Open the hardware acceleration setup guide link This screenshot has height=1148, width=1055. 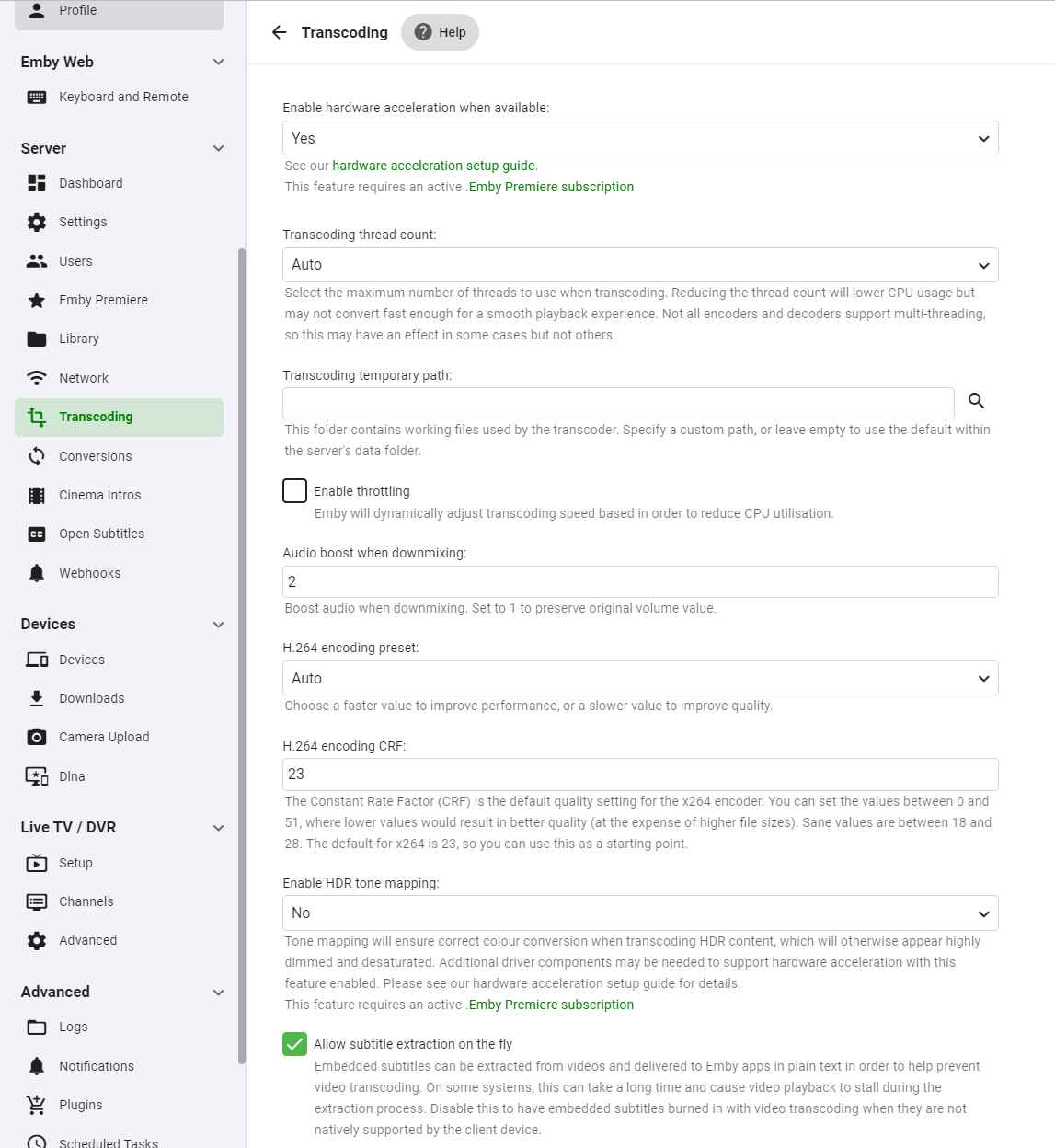(x=433, y=166)
